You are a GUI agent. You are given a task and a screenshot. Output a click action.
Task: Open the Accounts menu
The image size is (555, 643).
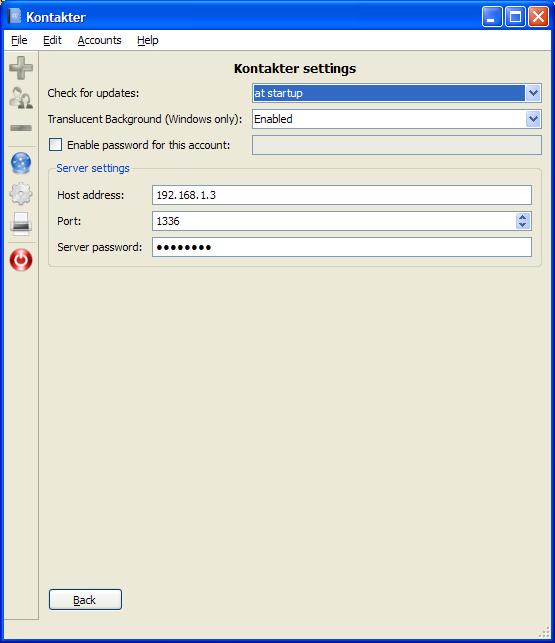(x=99, y=40)
